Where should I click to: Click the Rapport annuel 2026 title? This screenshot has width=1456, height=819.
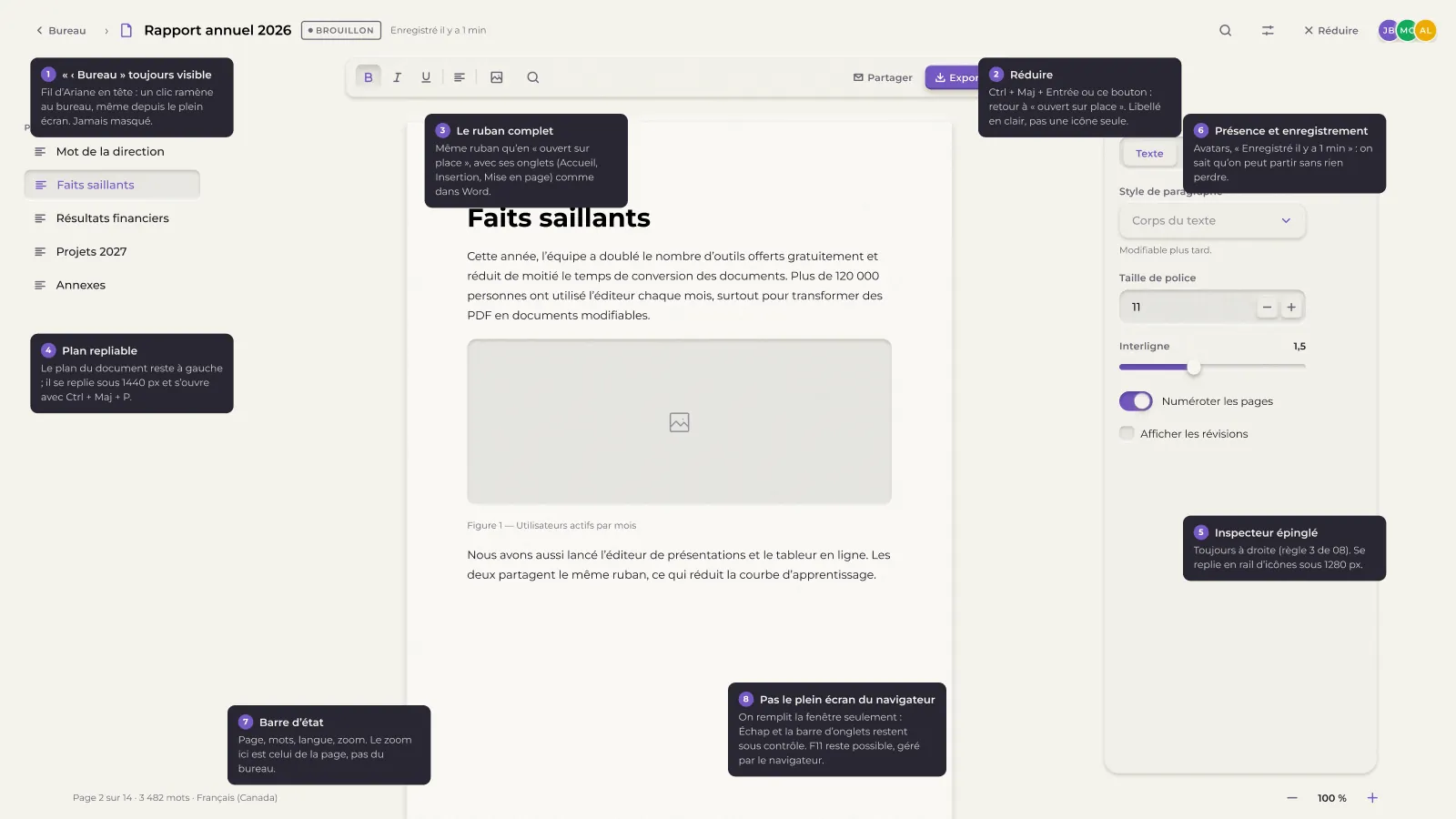pos(217,30)
